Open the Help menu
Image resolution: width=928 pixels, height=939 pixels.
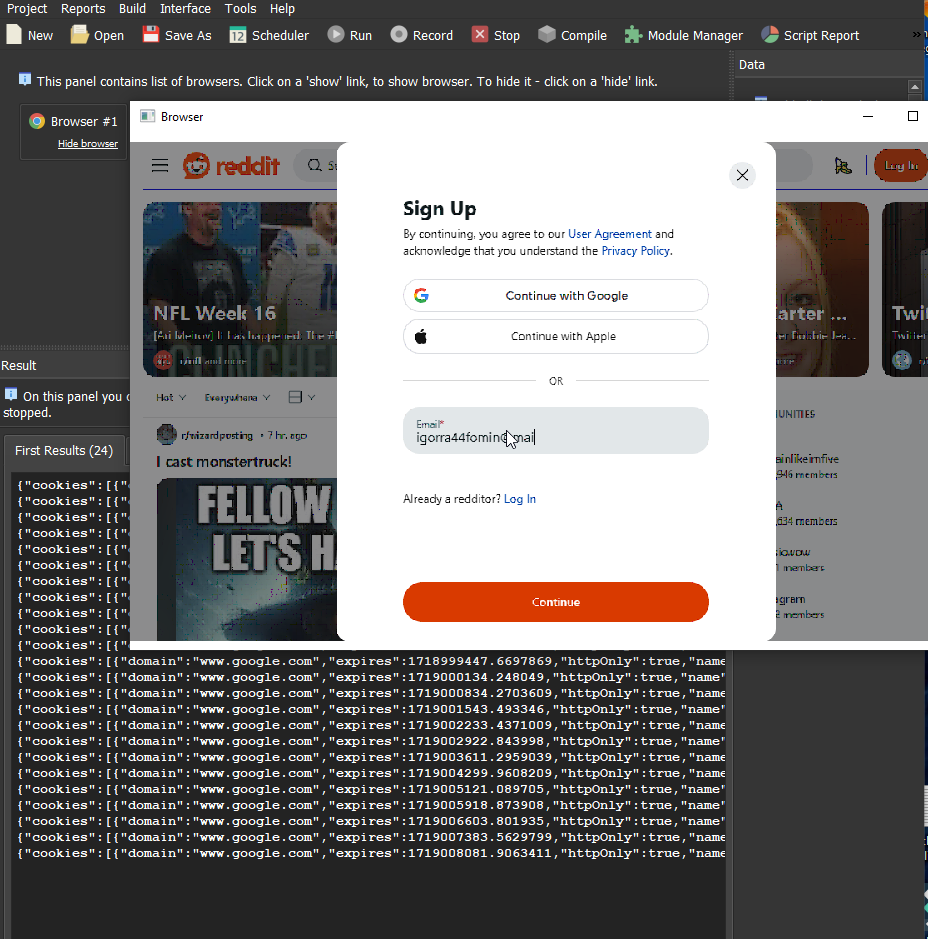[x=282, y=8]
